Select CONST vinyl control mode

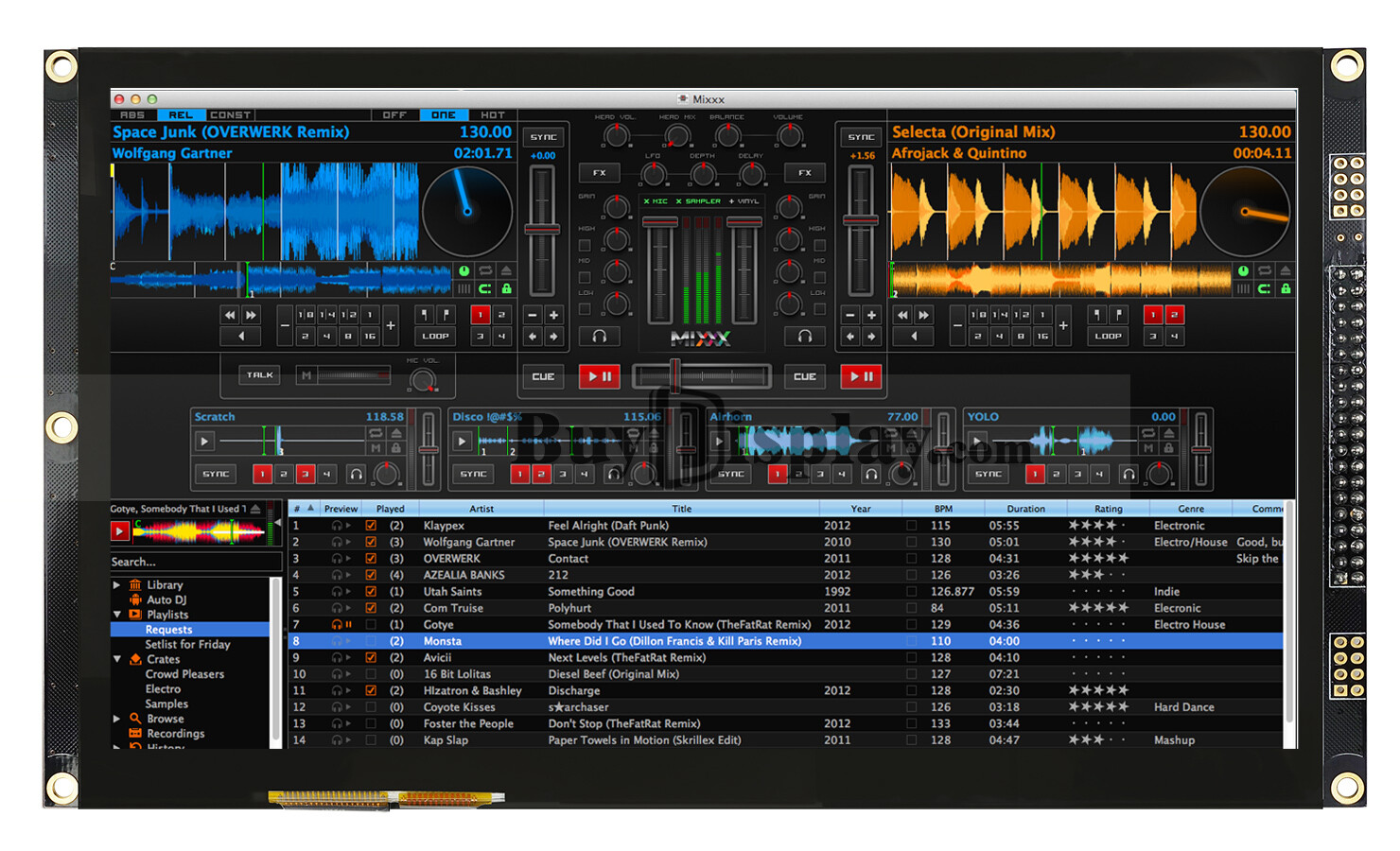(x=230, y=115)
